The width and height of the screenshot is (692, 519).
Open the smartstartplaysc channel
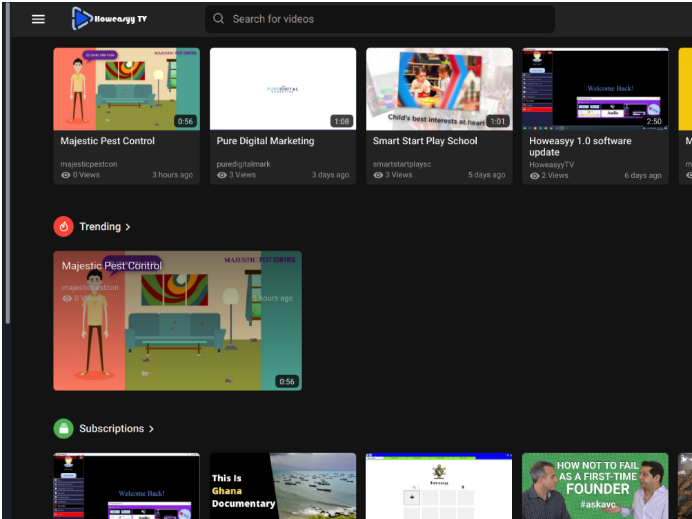pyautogui.click(x=402, y=164)
